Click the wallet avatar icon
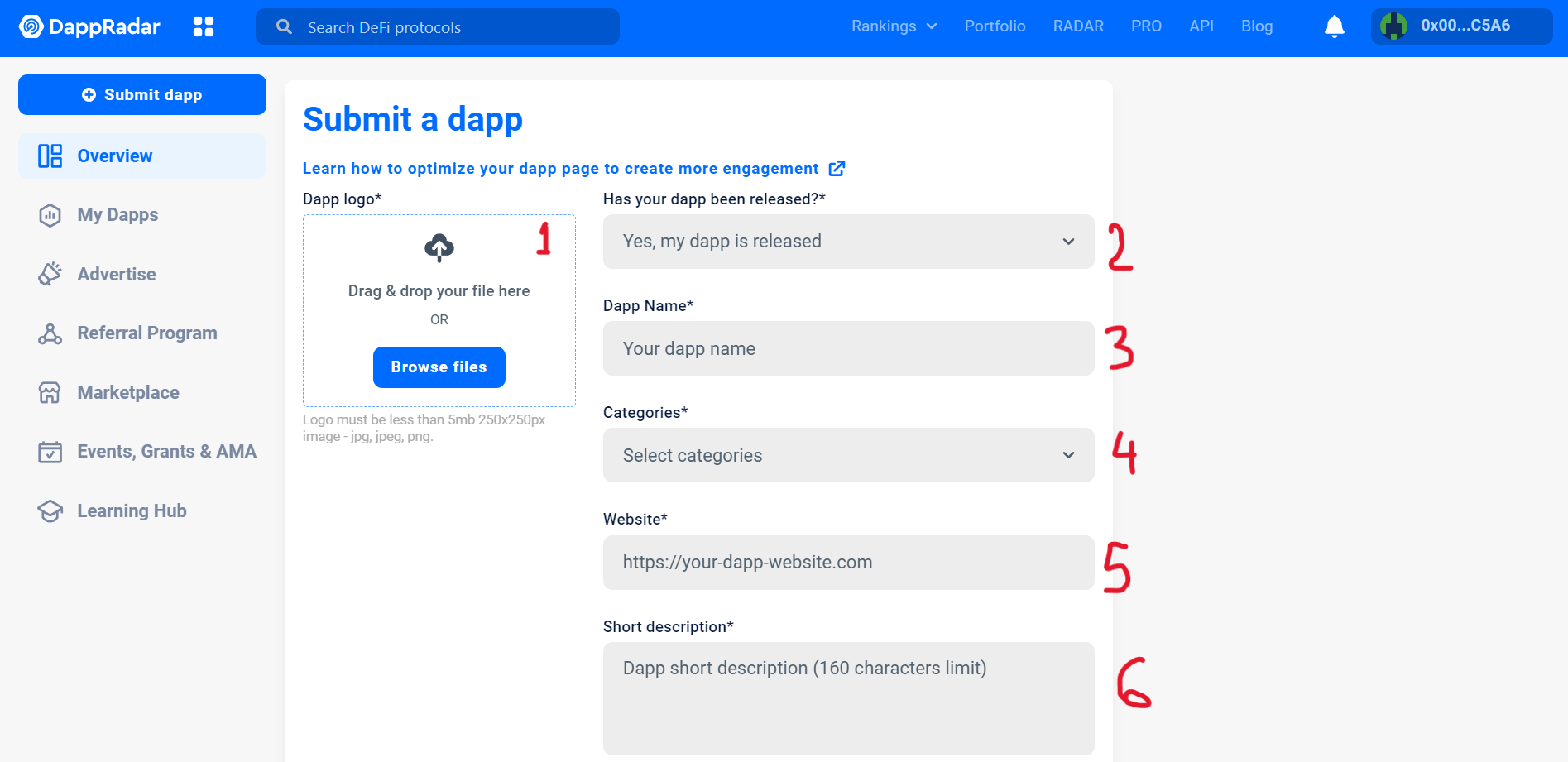1568x762 pixels. (1393, 26)
